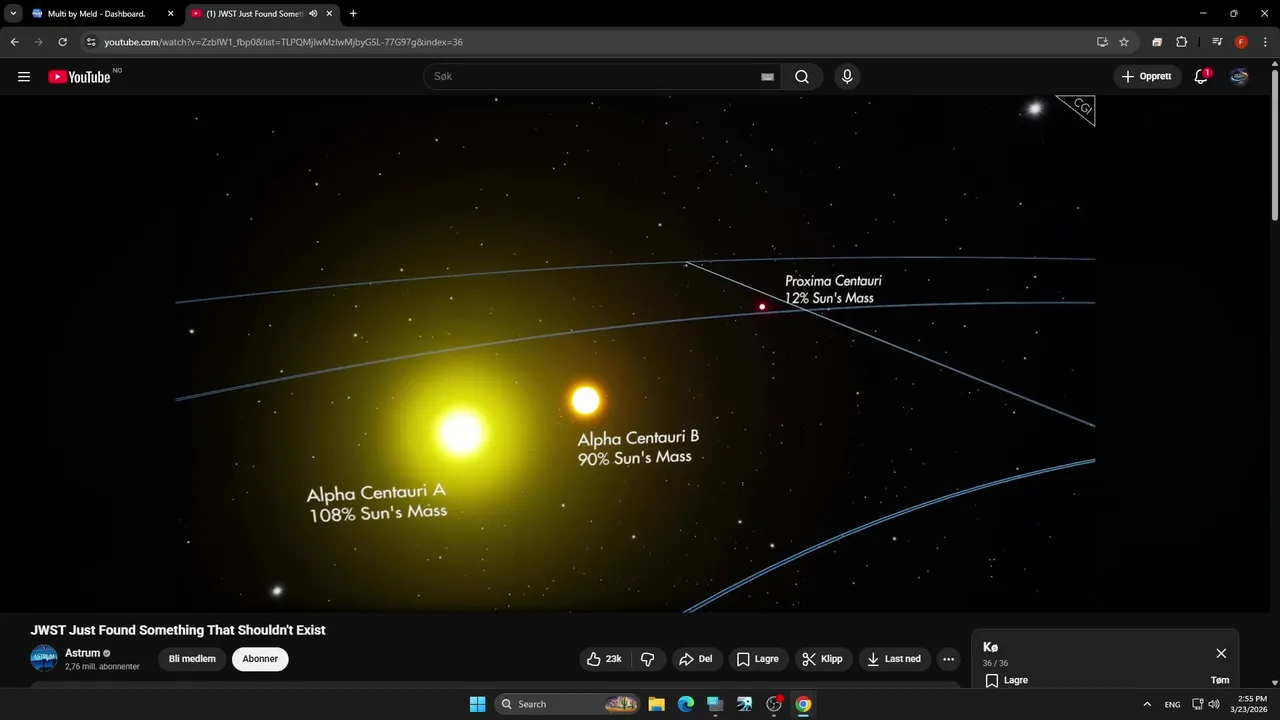Screen dimensions: 1280x720
Task: Click Last ned download button
Action: click(x=894, y=659)
